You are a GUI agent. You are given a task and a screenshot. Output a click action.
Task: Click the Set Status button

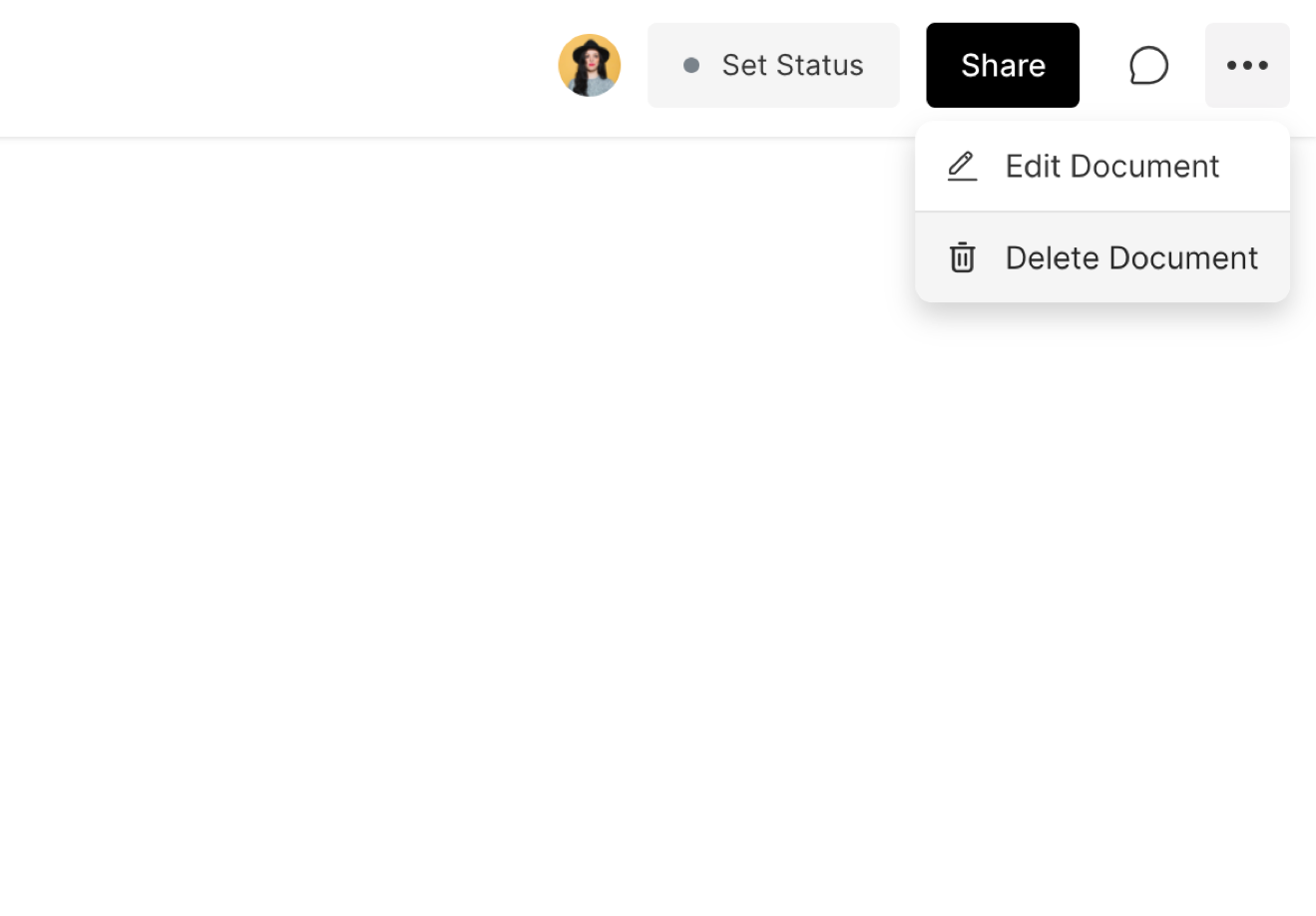click(773, 65)
